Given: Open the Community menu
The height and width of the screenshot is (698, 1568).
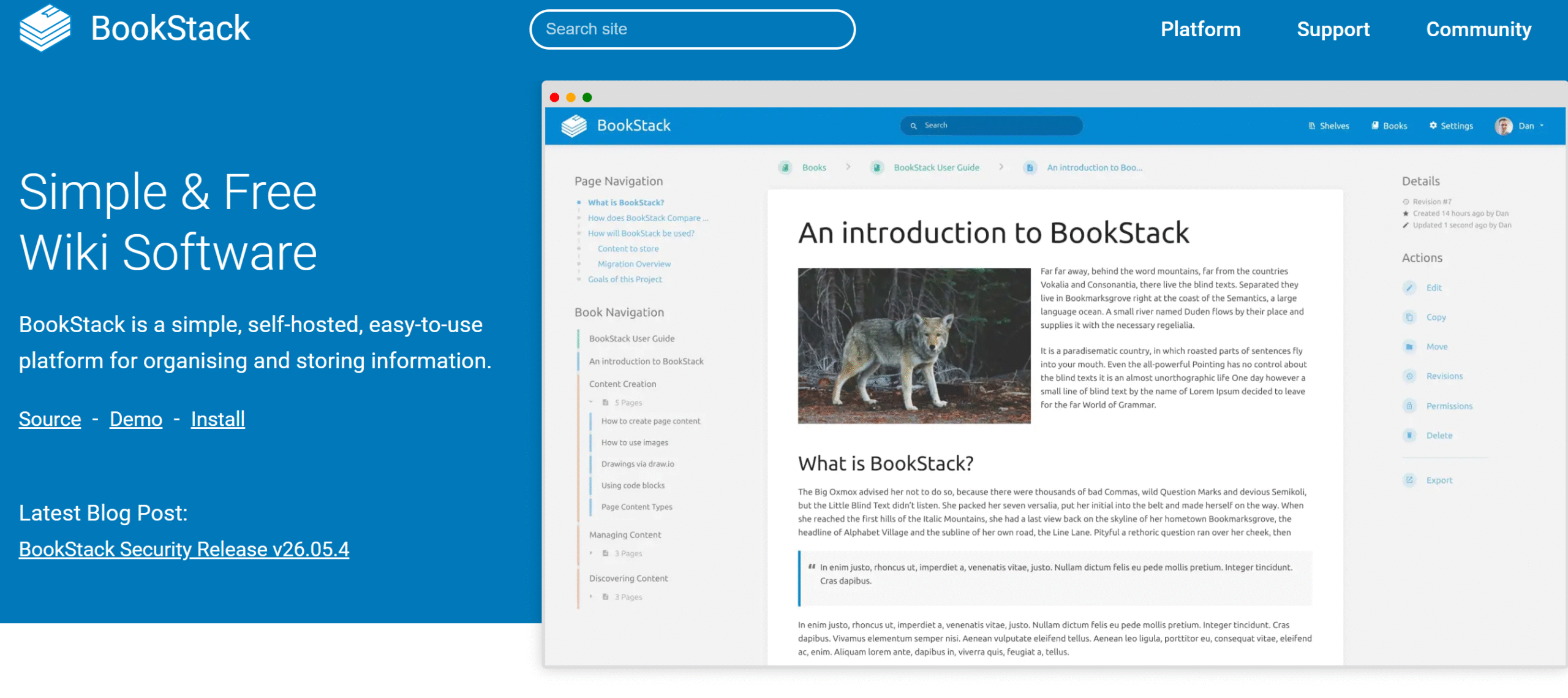Looking at the screenshot, I should pos(1479,29).
